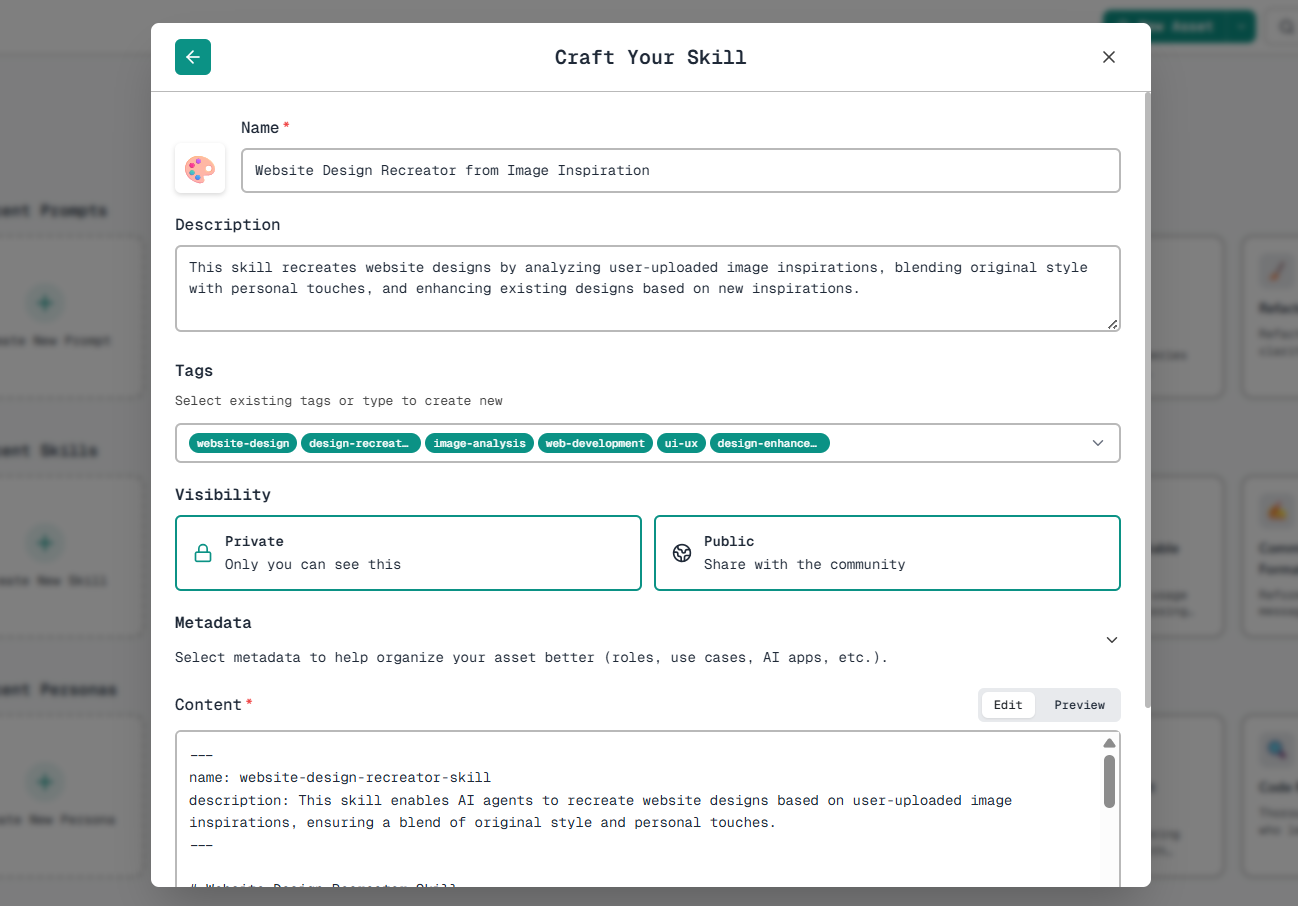The width and height of the screenshot is (1298, 906).
Task: Switch to the Preview tab for Content
Action: point(1079,704)
